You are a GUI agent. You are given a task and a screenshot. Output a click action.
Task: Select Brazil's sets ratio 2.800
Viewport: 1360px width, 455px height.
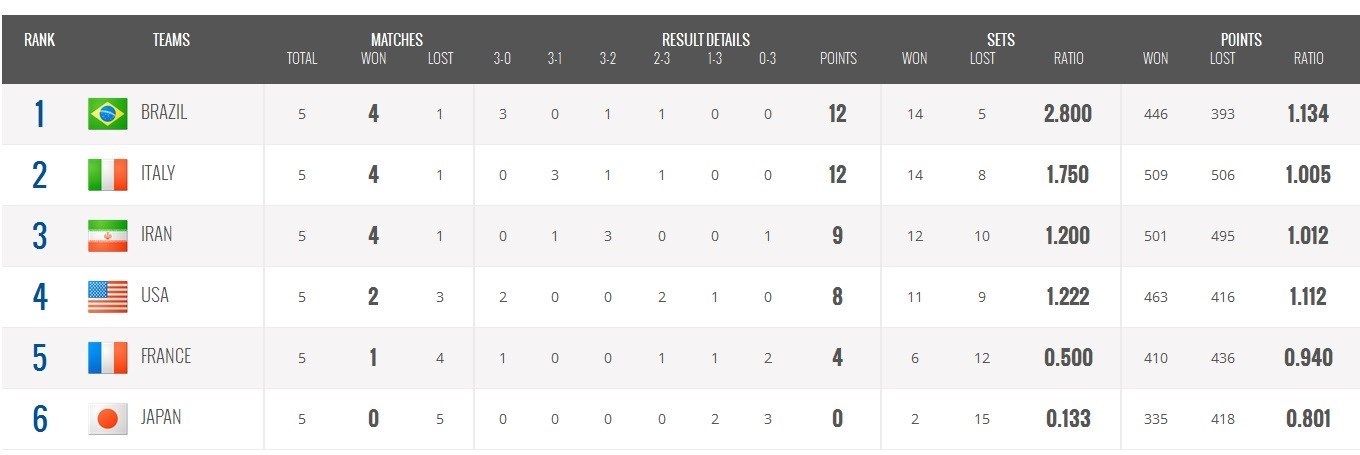pos(1068,114)
